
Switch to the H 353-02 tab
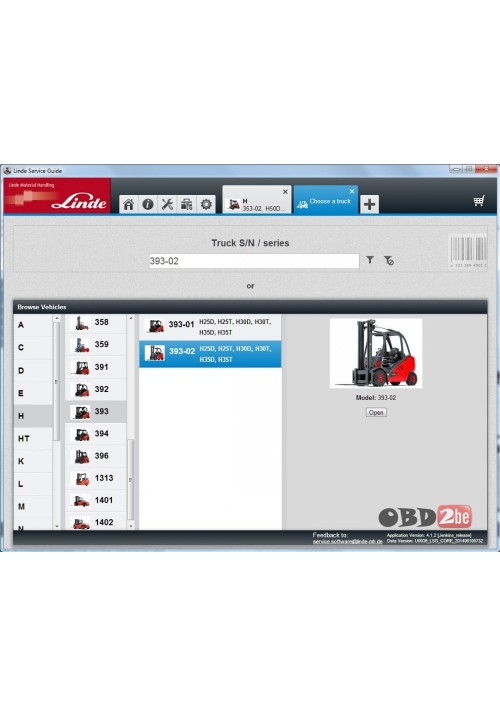(256, 200)
